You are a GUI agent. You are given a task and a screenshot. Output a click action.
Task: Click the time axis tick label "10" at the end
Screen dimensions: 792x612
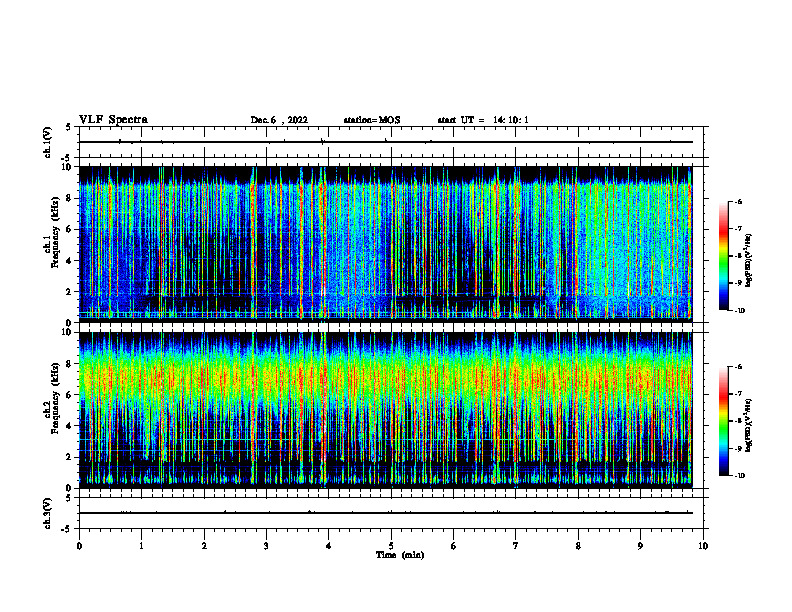703,546
